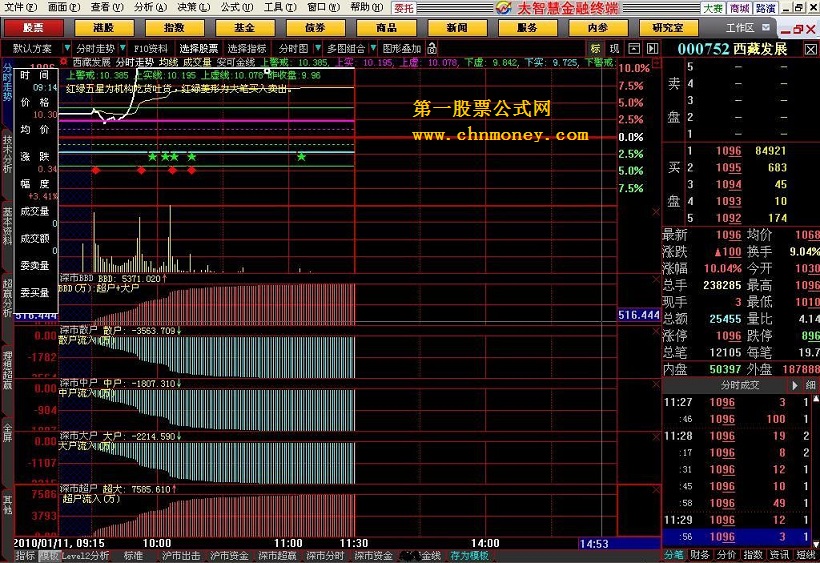Click the 大智慧 logo icon in title bar
The image size is (820, 563).
504,7
